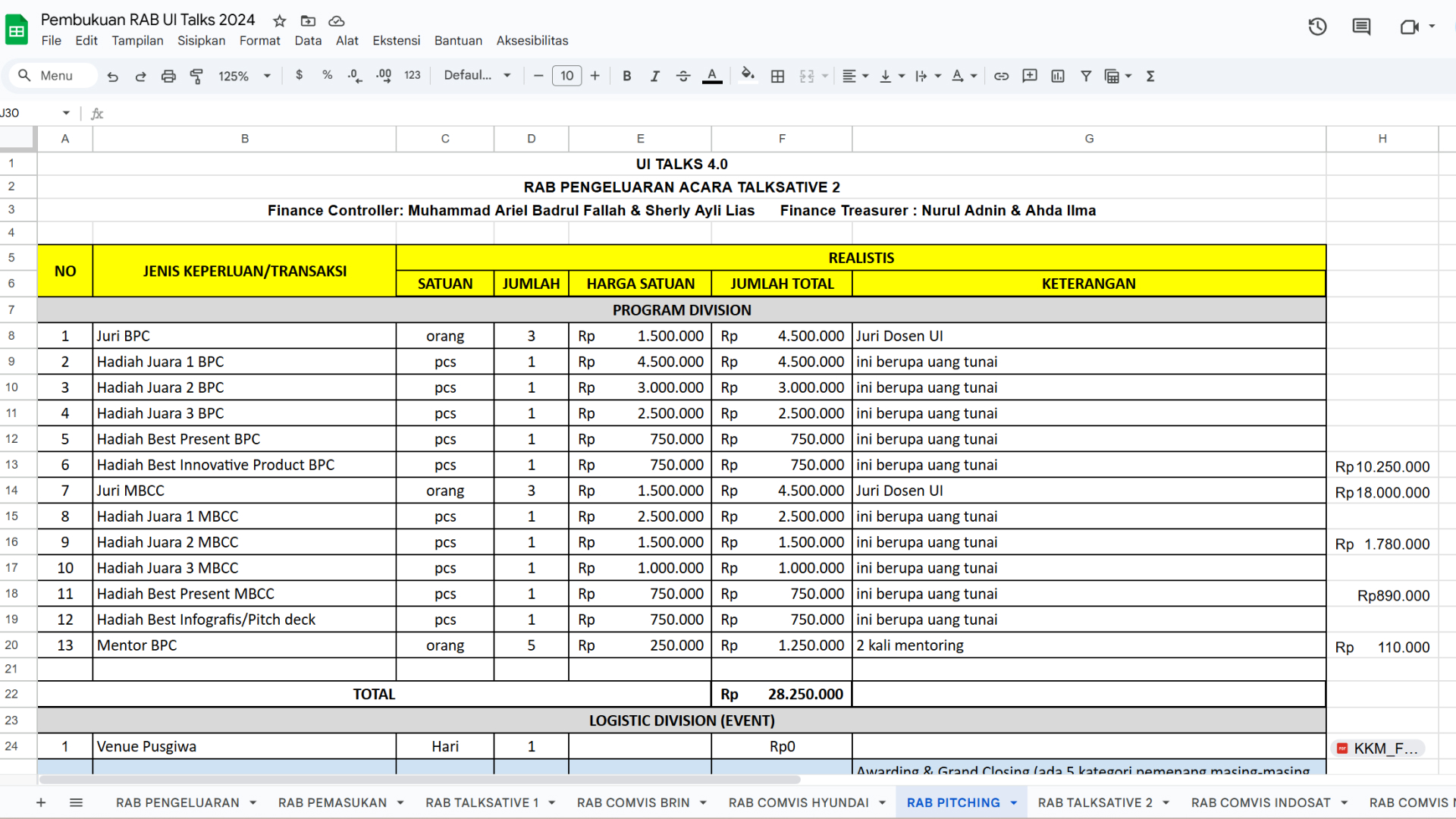Toggle the filter icon
The image size is (1456, 819).
pos(1086,76)
